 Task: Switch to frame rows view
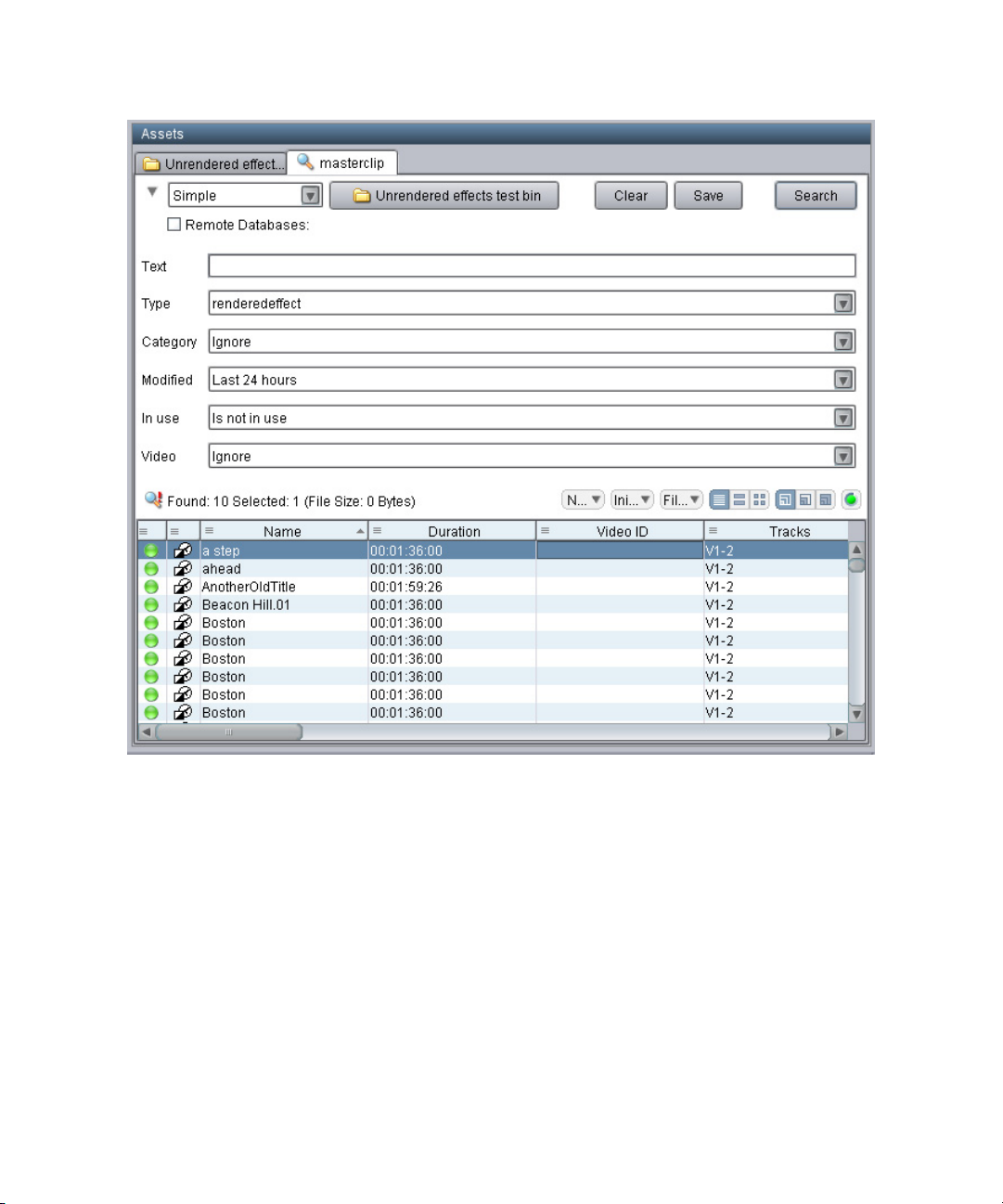pyautogui.click(x=739, y=500)
